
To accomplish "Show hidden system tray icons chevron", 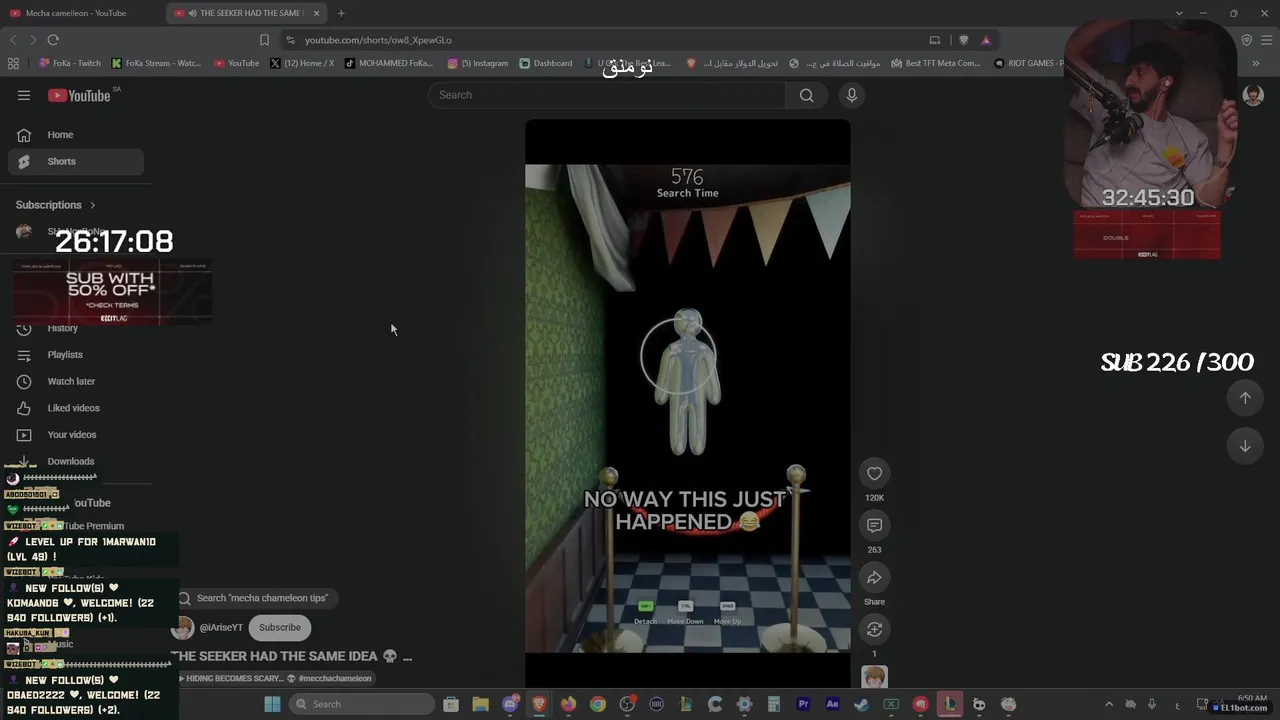I will [x=1108, y=704].
